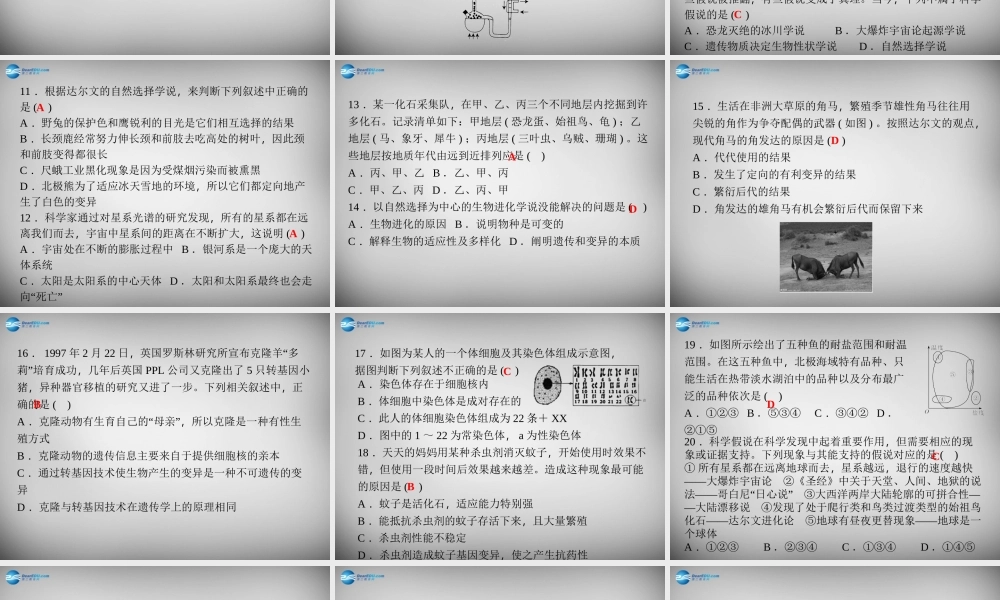Click option "A．代代使用的结果"
The height and width of the screenshot is (600, 1000).
click(742, 157)
